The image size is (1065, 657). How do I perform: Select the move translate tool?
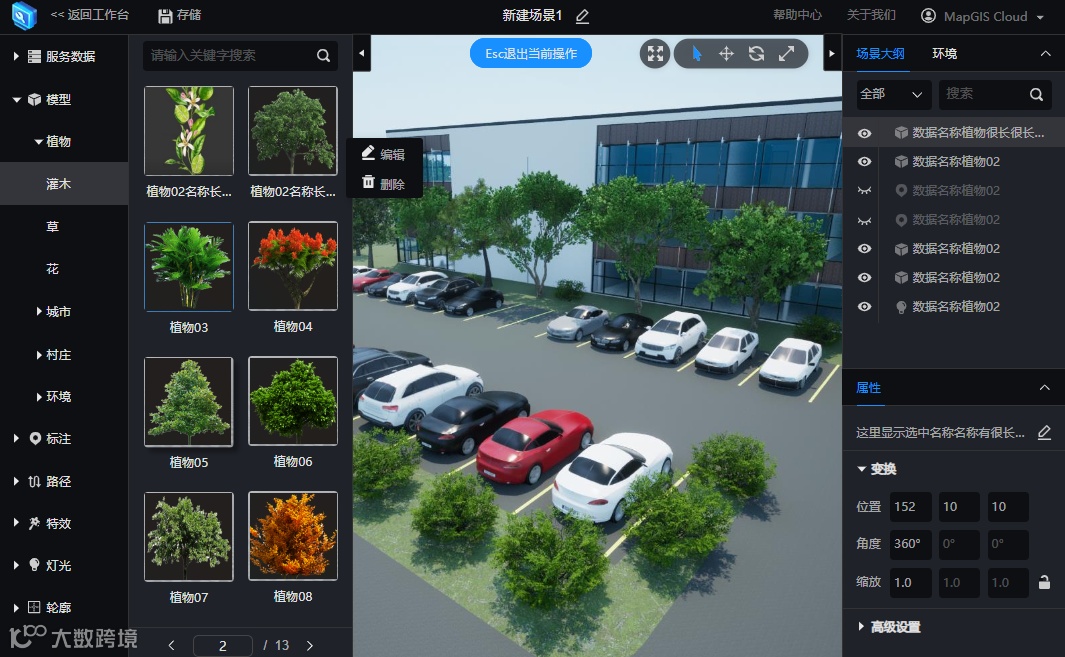pos(726,54)
